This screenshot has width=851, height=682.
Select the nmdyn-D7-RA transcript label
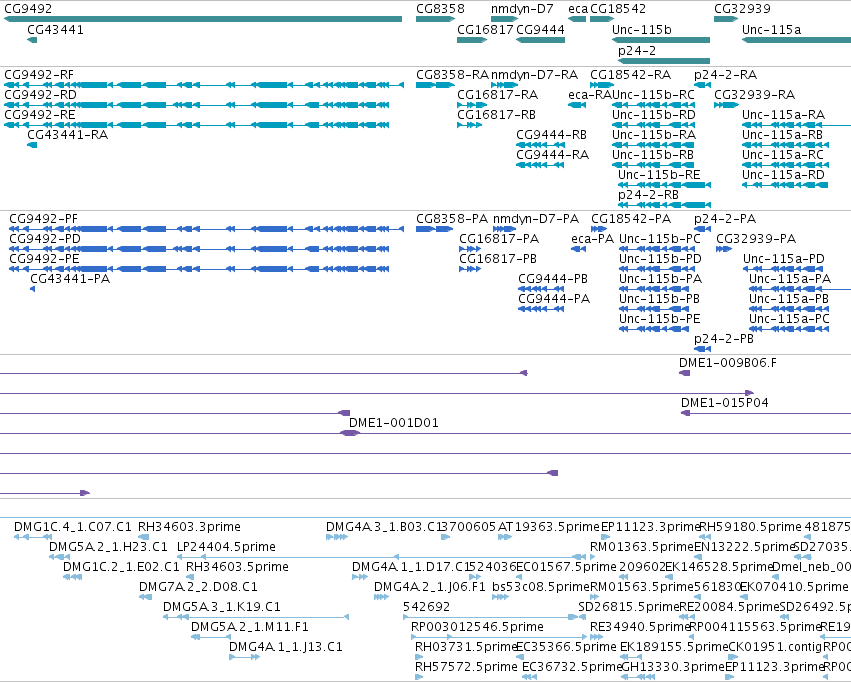pyautogui.click(x=535, y=75)
